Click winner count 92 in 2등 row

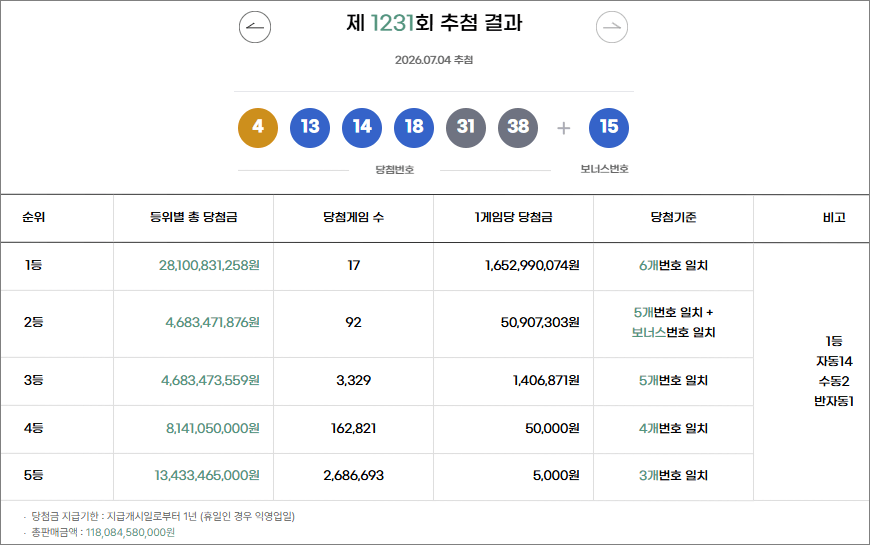pyautogui.click(x=353, y=322)
